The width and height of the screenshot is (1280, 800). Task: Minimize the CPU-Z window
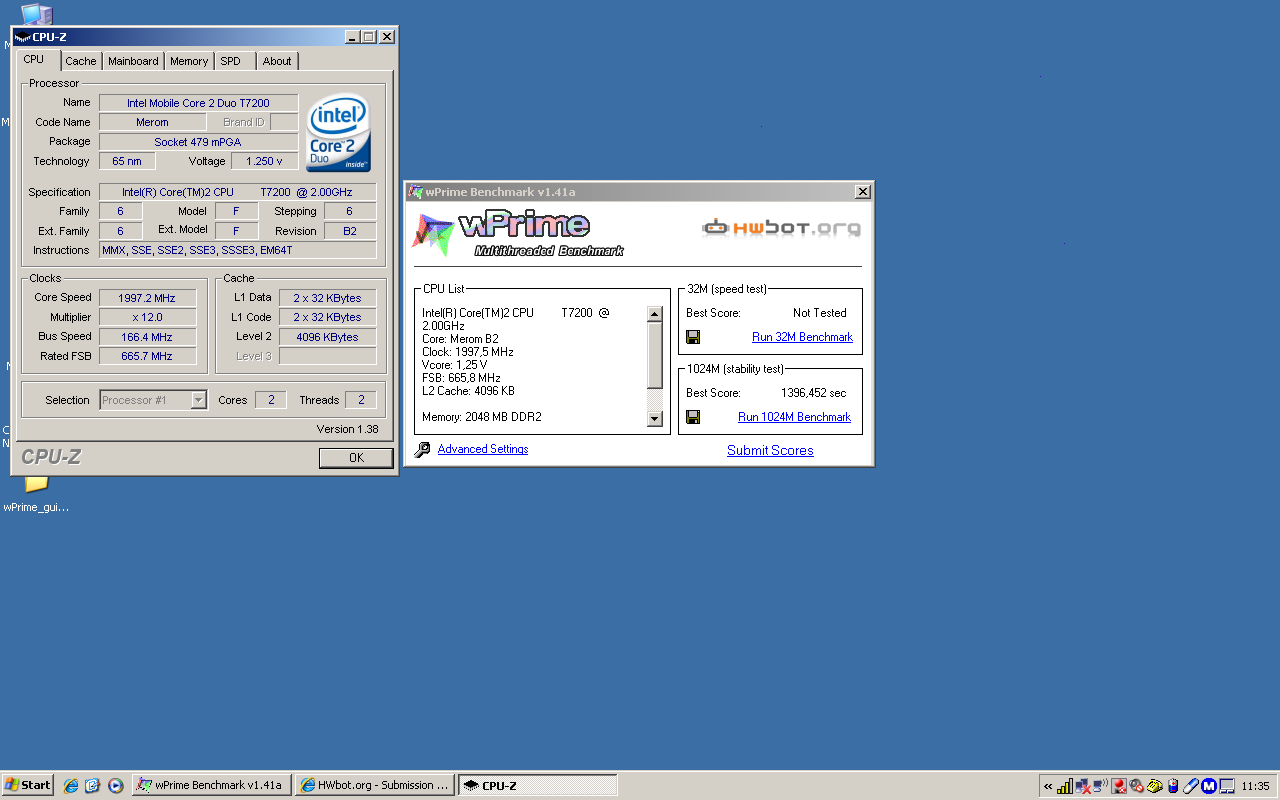coord(353,37)
